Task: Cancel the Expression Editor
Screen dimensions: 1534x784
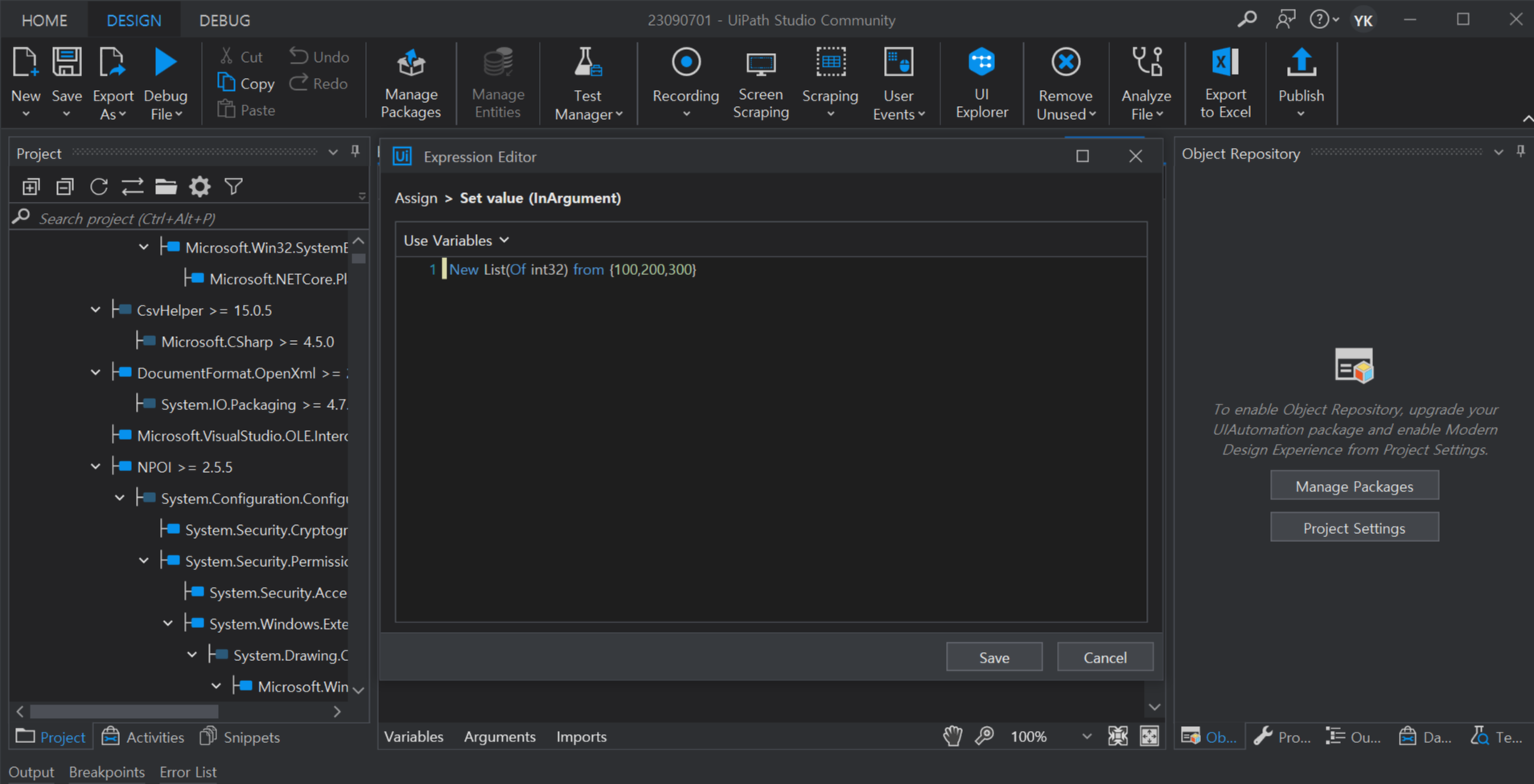Action: pyautogui.click(x=1104, y=657)
